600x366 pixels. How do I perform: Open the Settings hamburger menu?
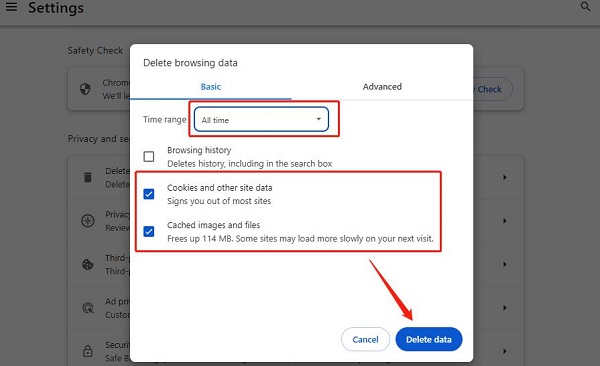coord(11,7)
